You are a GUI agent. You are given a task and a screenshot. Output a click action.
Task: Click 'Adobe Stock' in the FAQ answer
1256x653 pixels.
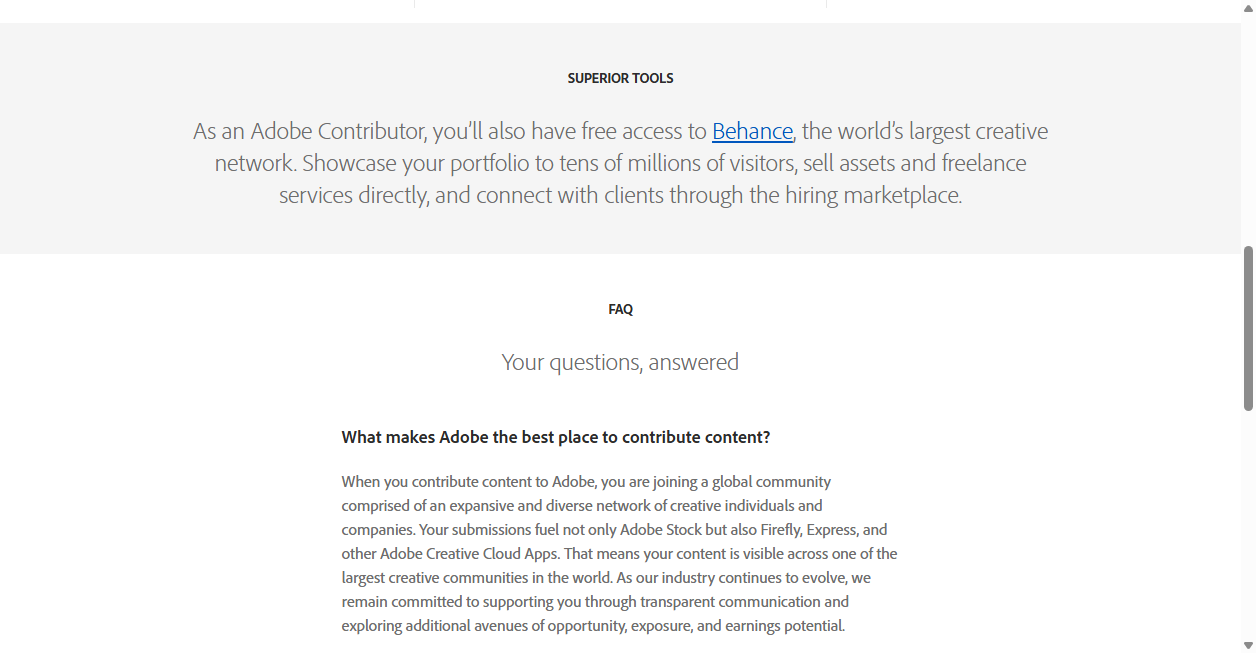pyautogui.click(x=661, y=530)
